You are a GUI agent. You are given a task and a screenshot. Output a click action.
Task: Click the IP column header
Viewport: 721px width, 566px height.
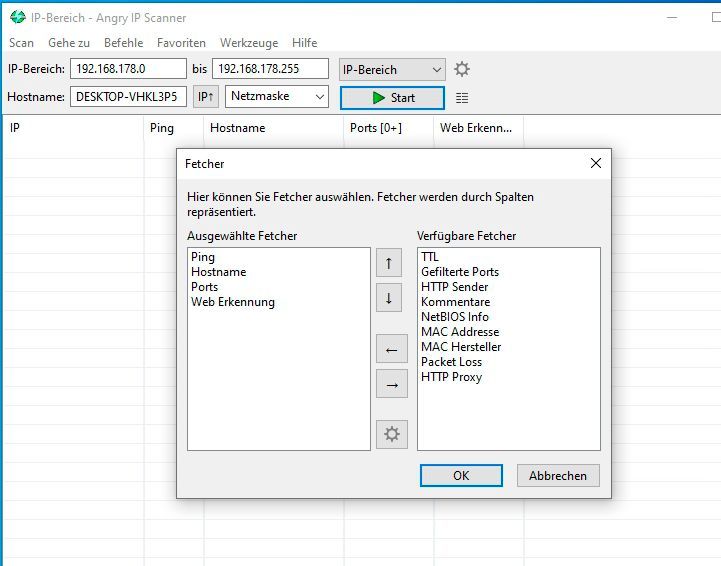point(74,128)
